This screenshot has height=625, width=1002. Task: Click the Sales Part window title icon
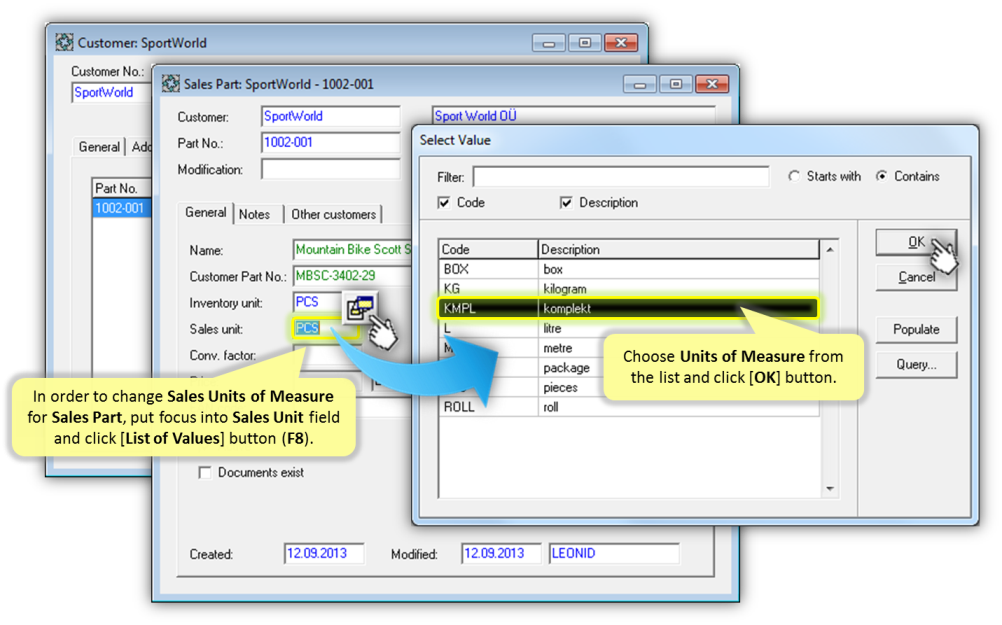click(171, 84)
